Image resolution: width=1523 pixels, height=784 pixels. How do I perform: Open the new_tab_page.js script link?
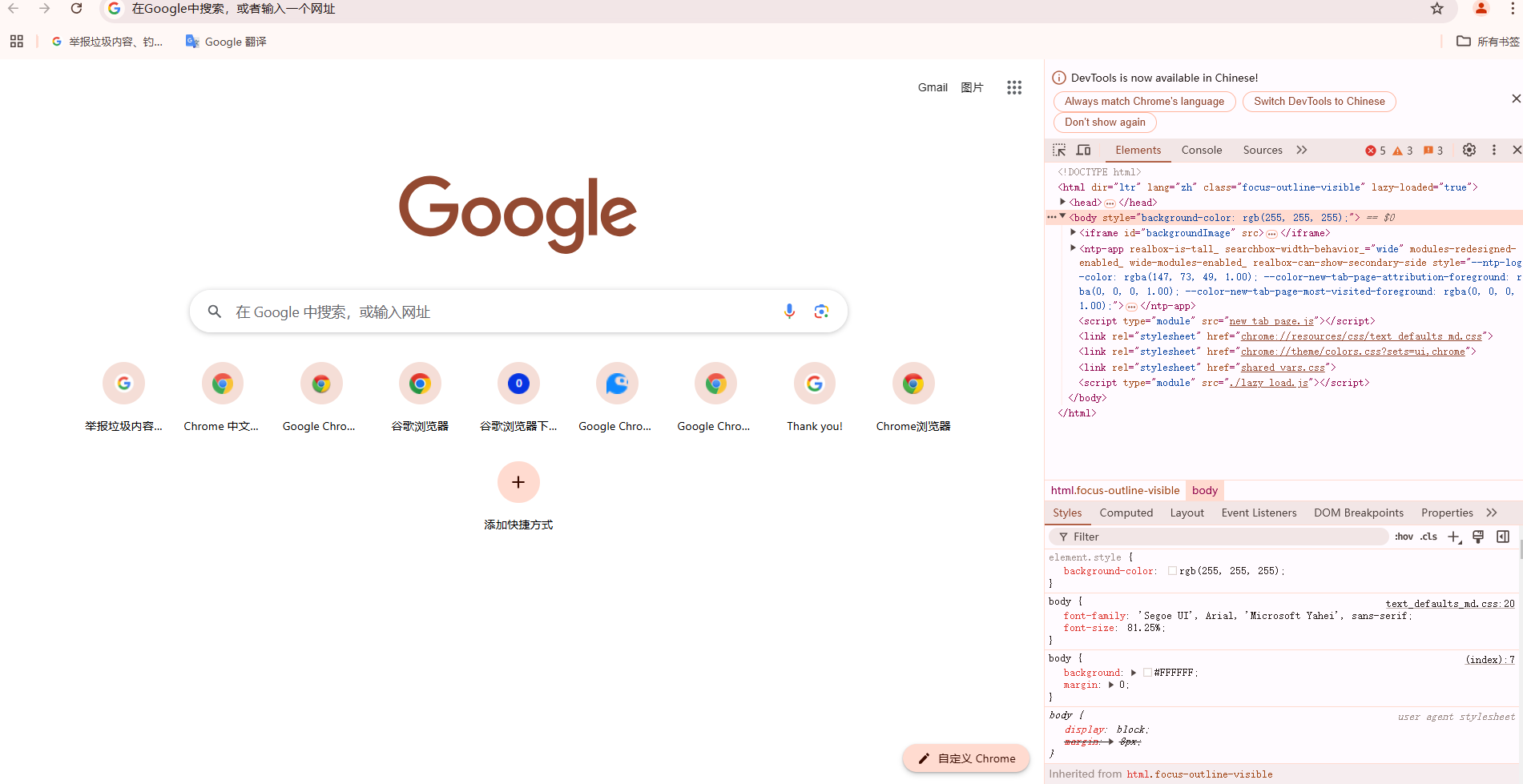1271,321
